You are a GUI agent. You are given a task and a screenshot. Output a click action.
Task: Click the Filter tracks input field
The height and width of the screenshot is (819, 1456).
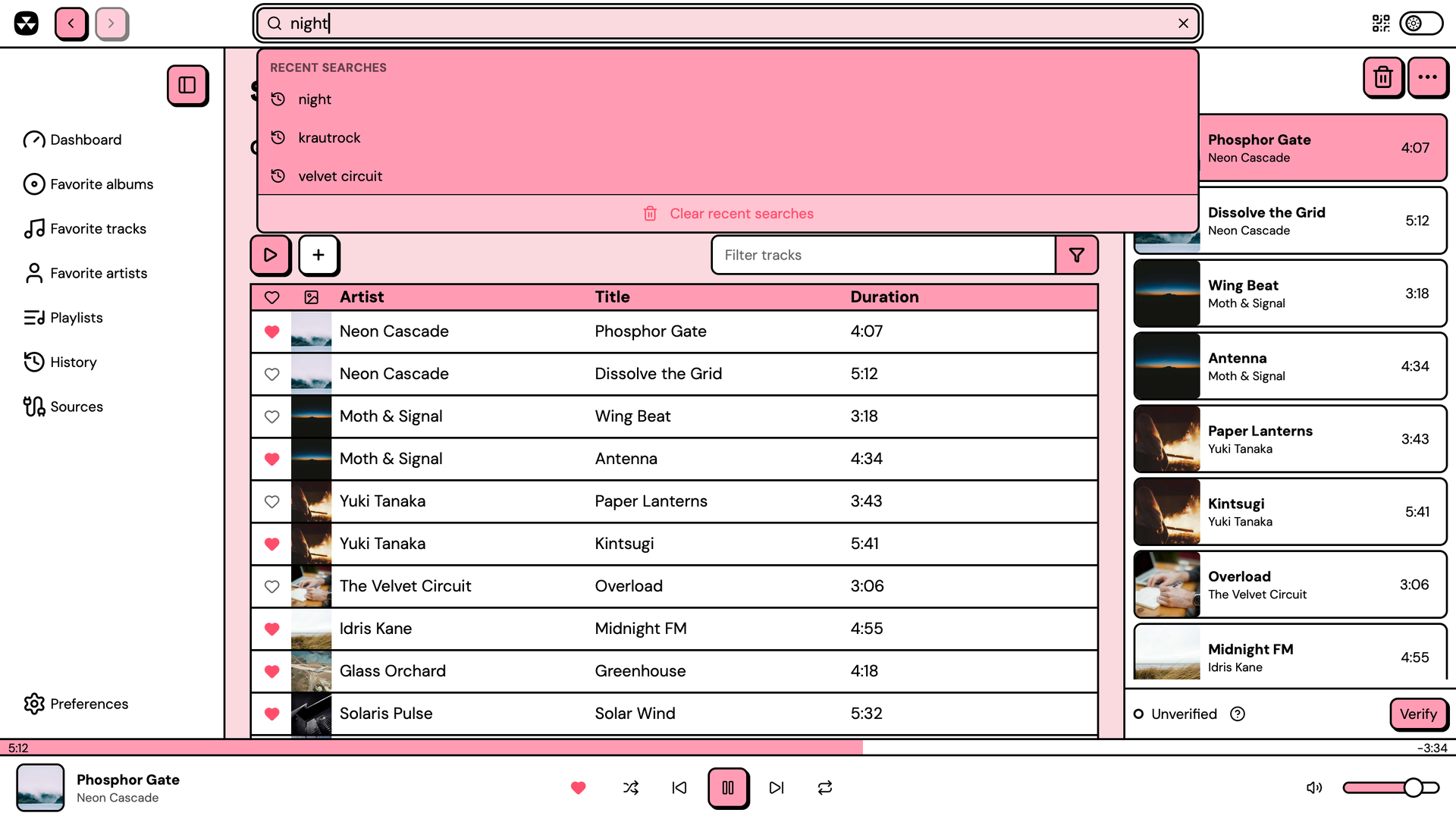click(883, 255)
